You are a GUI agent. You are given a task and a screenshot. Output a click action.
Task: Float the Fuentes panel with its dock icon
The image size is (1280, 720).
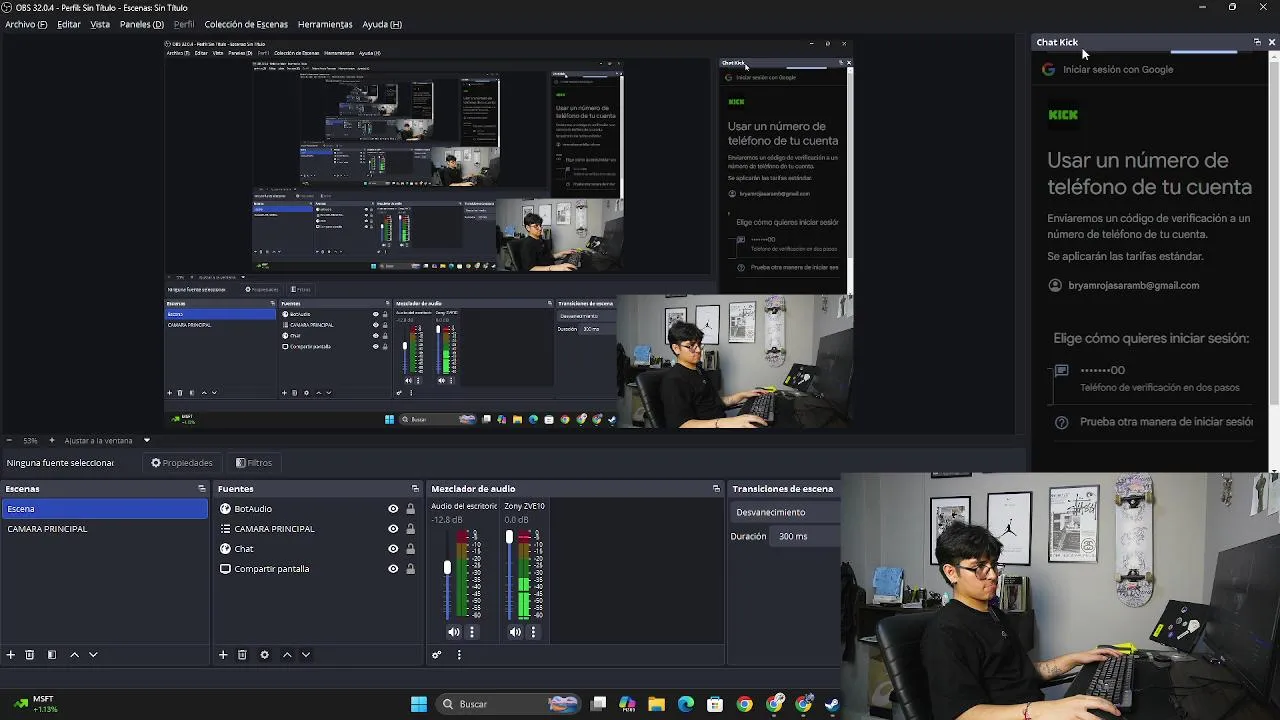pos(415,489)
